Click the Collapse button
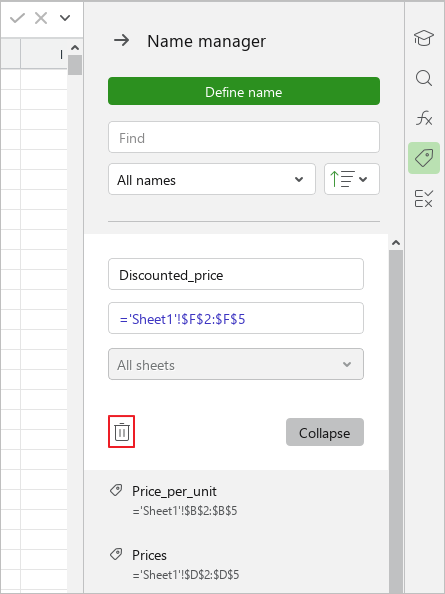 325,432
